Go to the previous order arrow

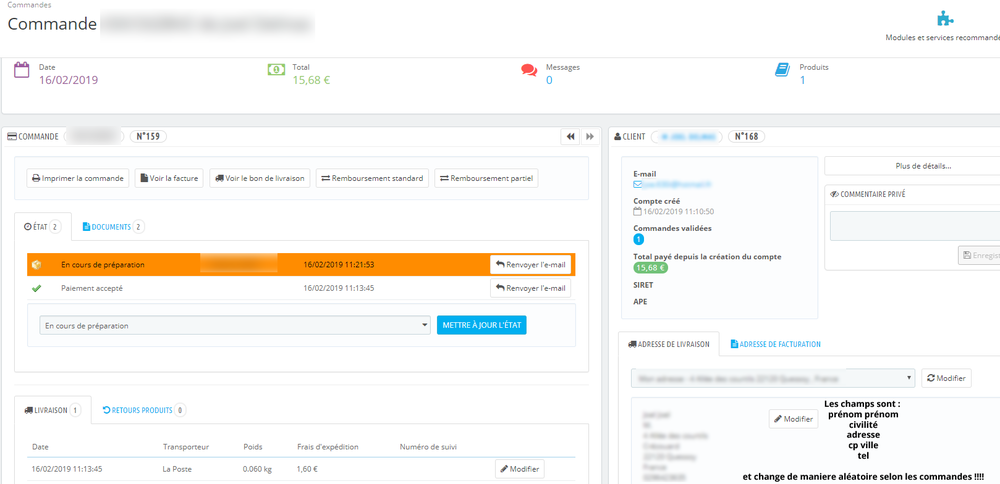coord(570,136)
